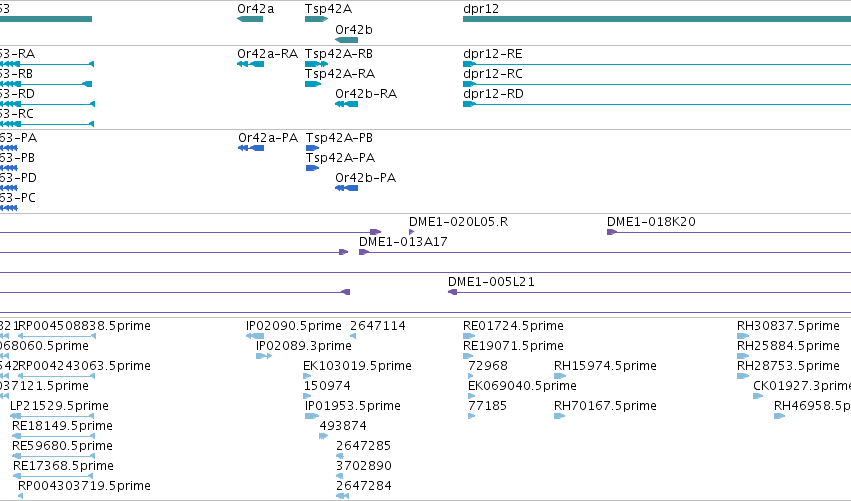851x501 pixels.
Task: Click the Tsp42A-PA protein feature
Action: 313,168
